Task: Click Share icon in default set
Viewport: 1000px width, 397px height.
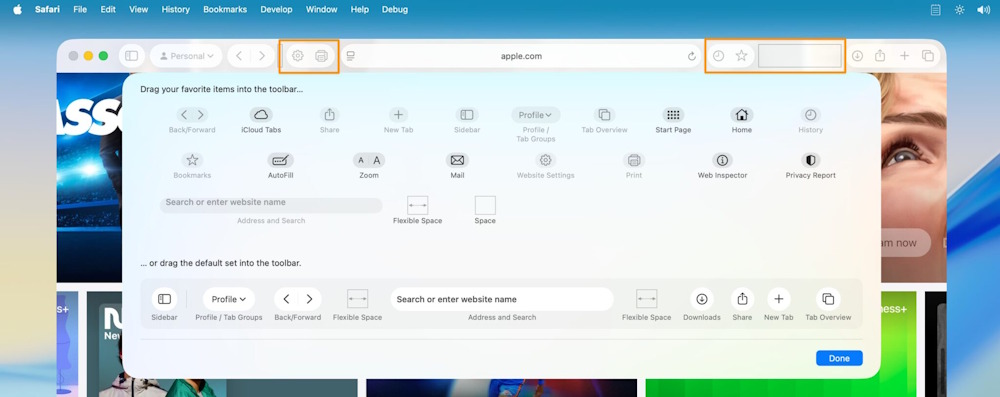Action: (x=742, y=299)
